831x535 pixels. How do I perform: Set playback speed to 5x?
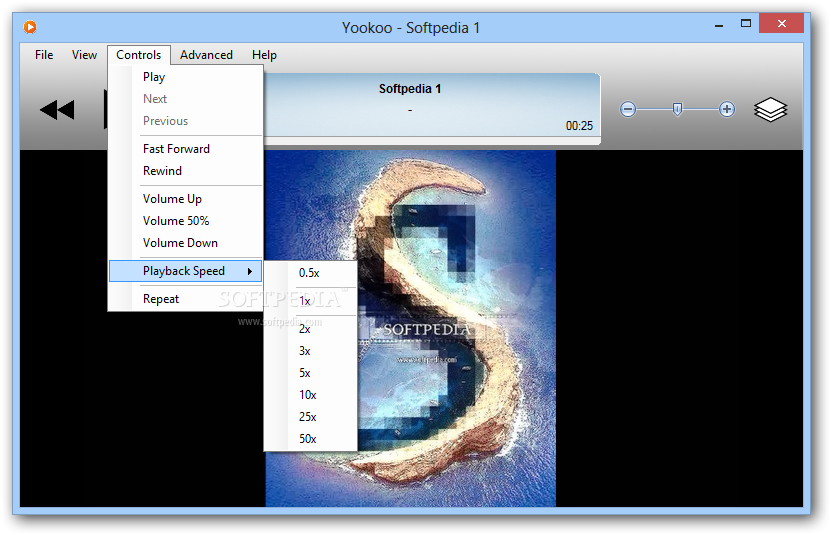tap(311, 373)
